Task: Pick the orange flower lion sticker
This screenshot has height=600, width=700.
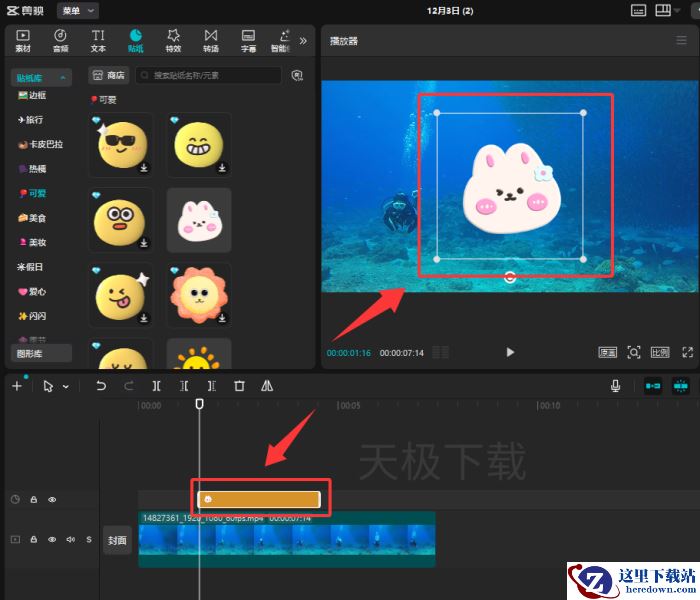Action: 199,295
